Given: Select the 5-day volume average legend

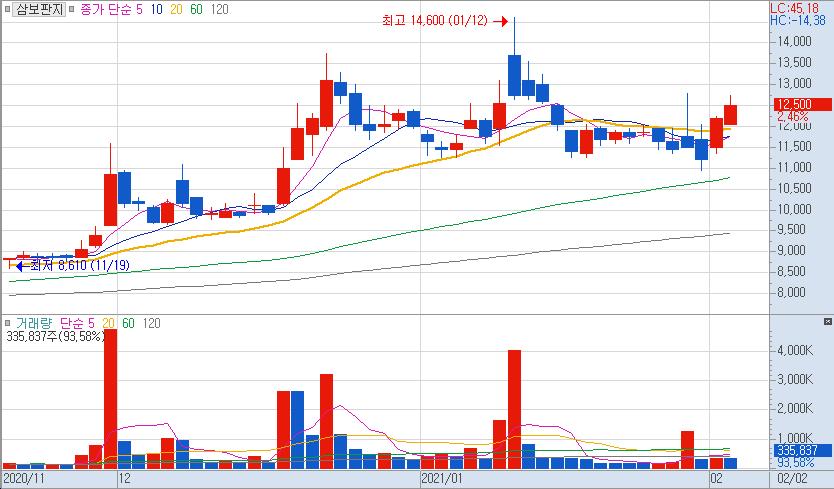Looking at the screenshot, I should tap(91, 323).
